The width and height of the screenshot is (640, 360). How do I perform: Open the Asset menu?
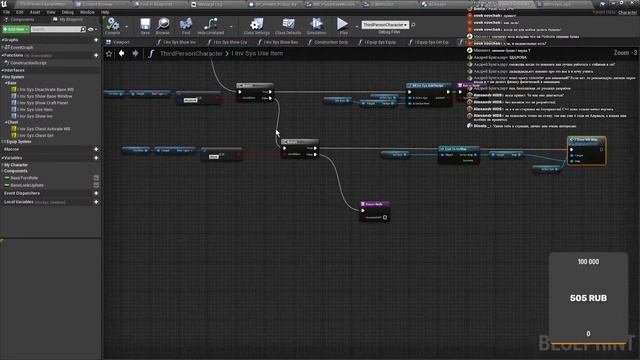coord(35,12)
